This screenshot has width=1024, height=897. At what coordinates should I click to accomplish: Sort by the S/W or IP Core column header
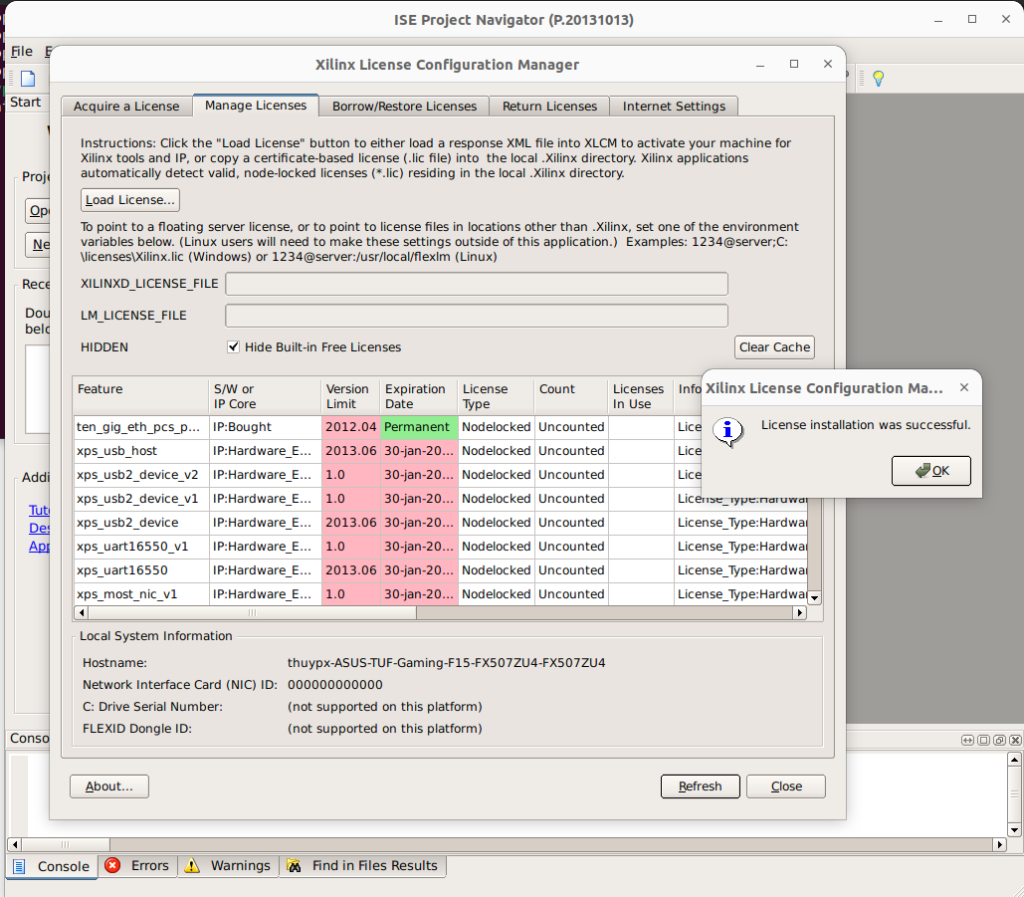tap(265, 396)
